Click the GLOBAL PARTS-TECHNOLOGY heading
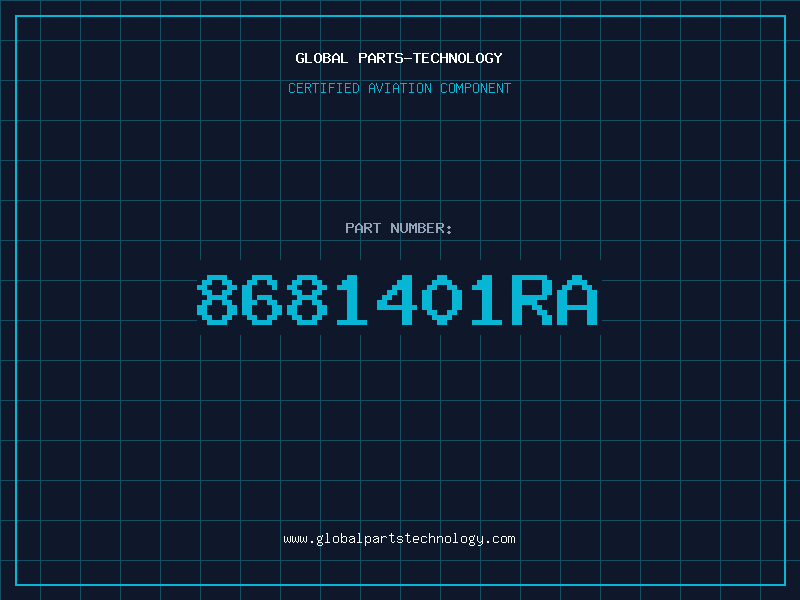 tap(399, 58)
